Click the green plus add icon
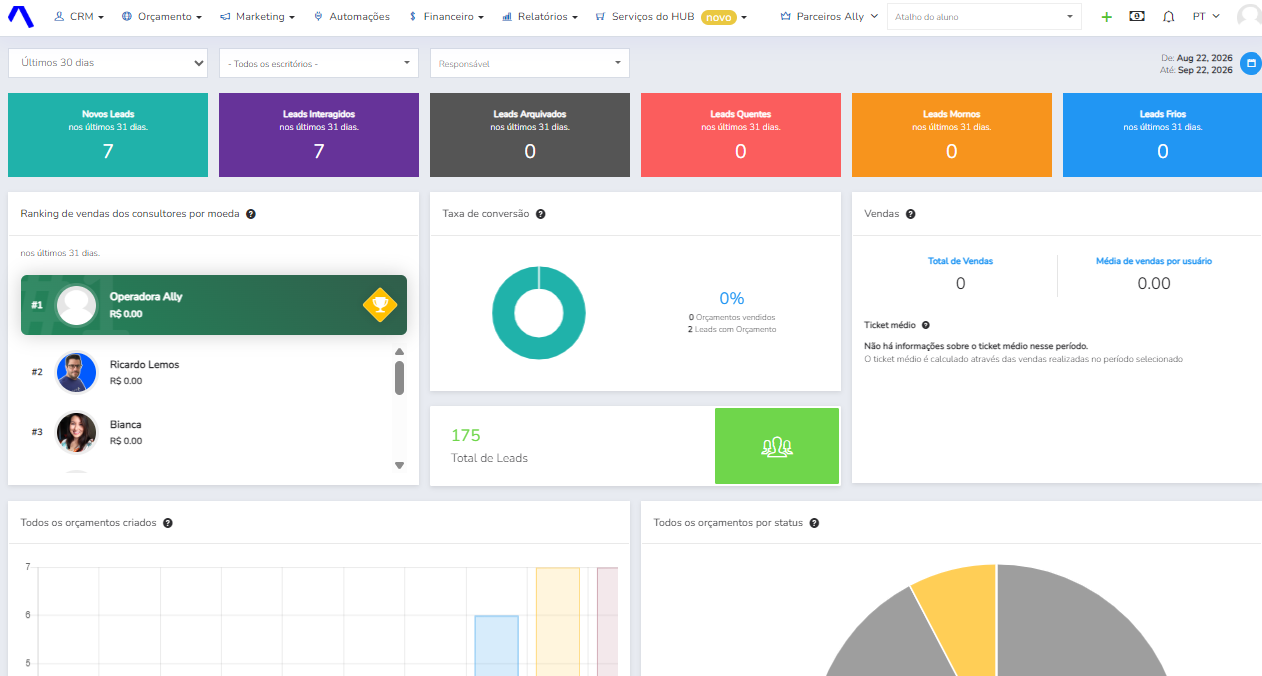This screenshot has width=1262, height=676. (1106, 17)
